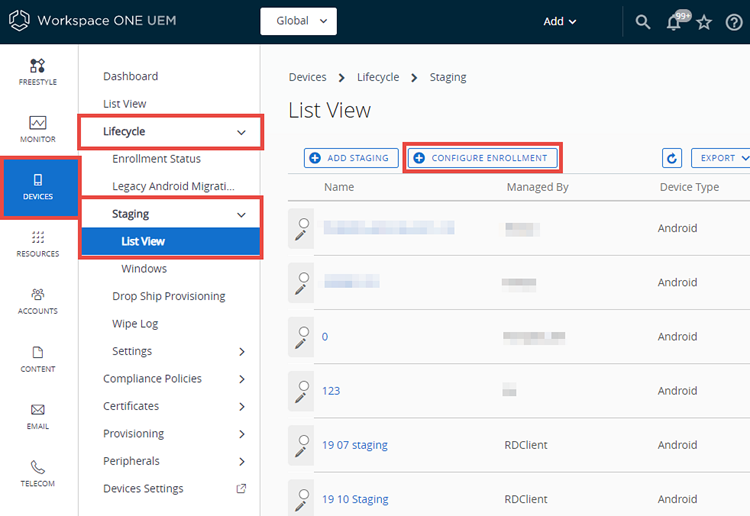Open the Add dropdown menu

pyautogui.click(x=559, y=22)
